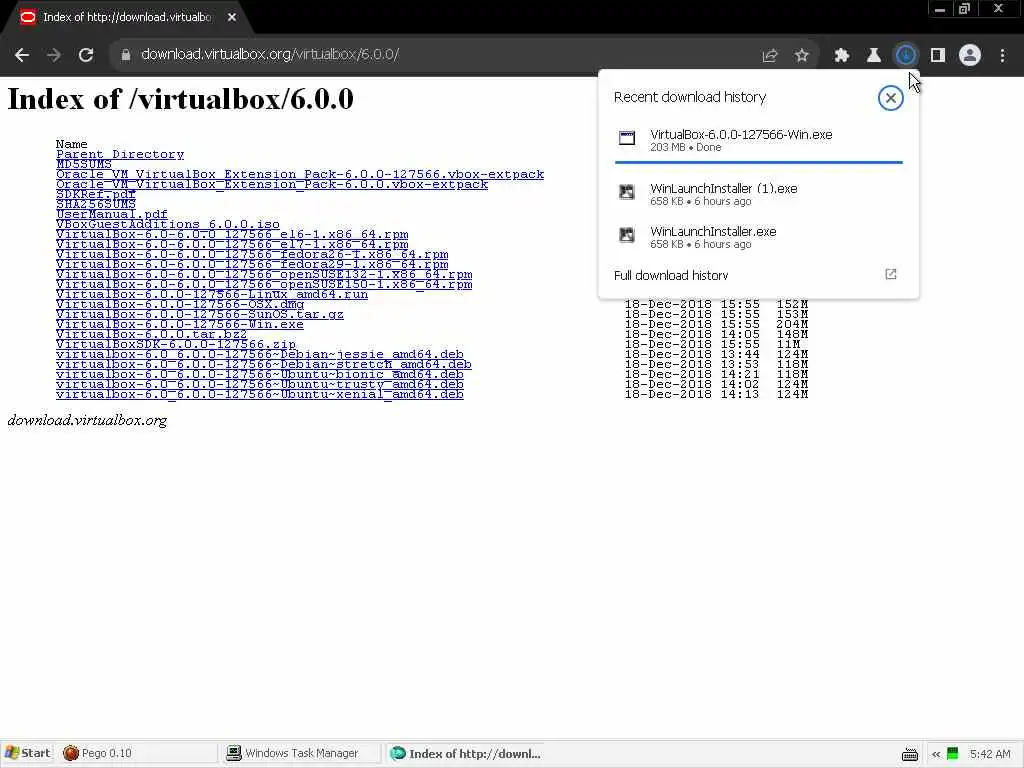The image size is (1024, 768).
Task: Click the Index of http://downl... taskbar button
Action: click(x=465, y=753)
